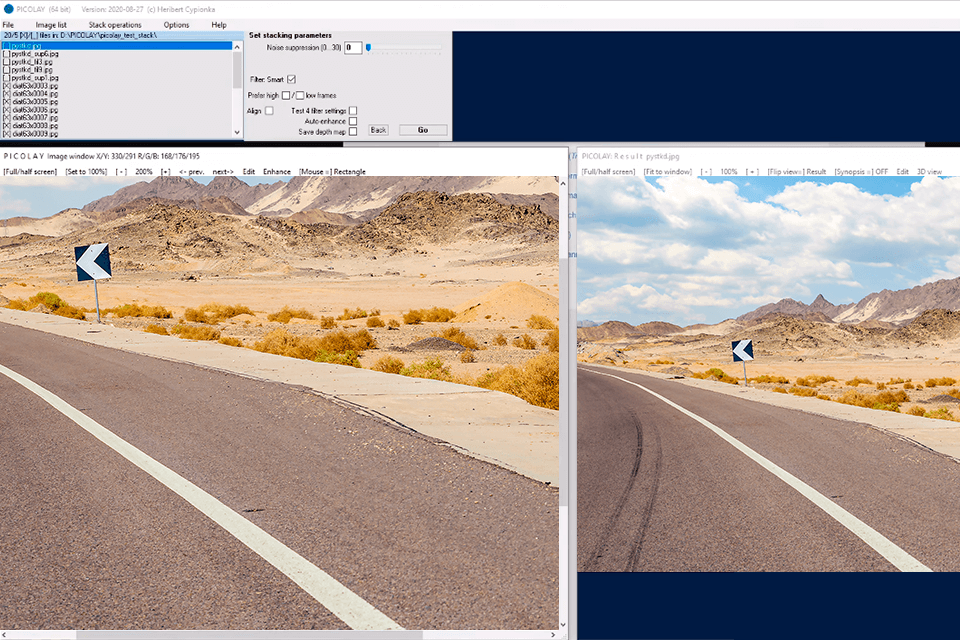Click the Back button
960x640 pixels.
[x=378, y=130]
